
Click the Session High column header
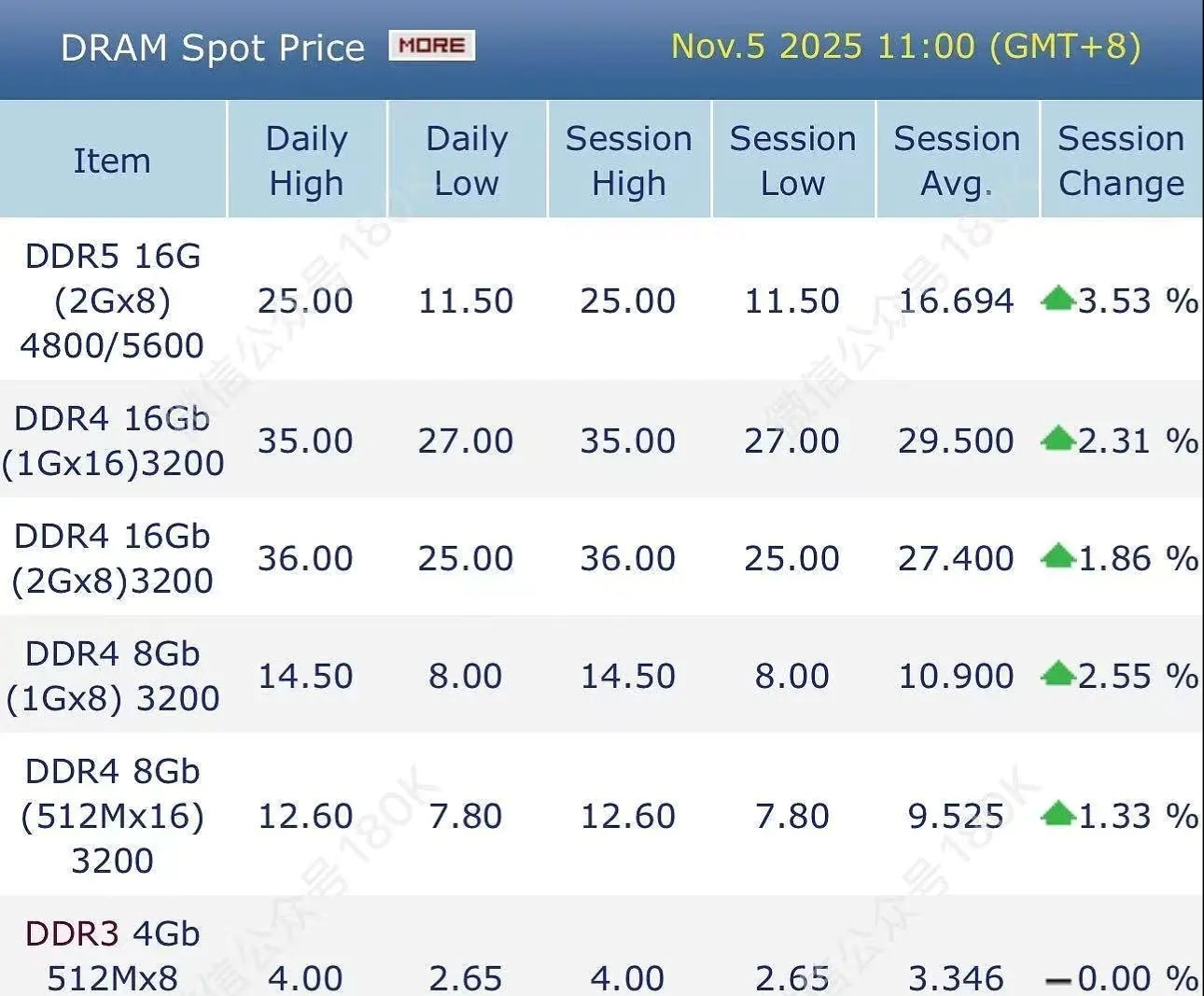(628, 161)
